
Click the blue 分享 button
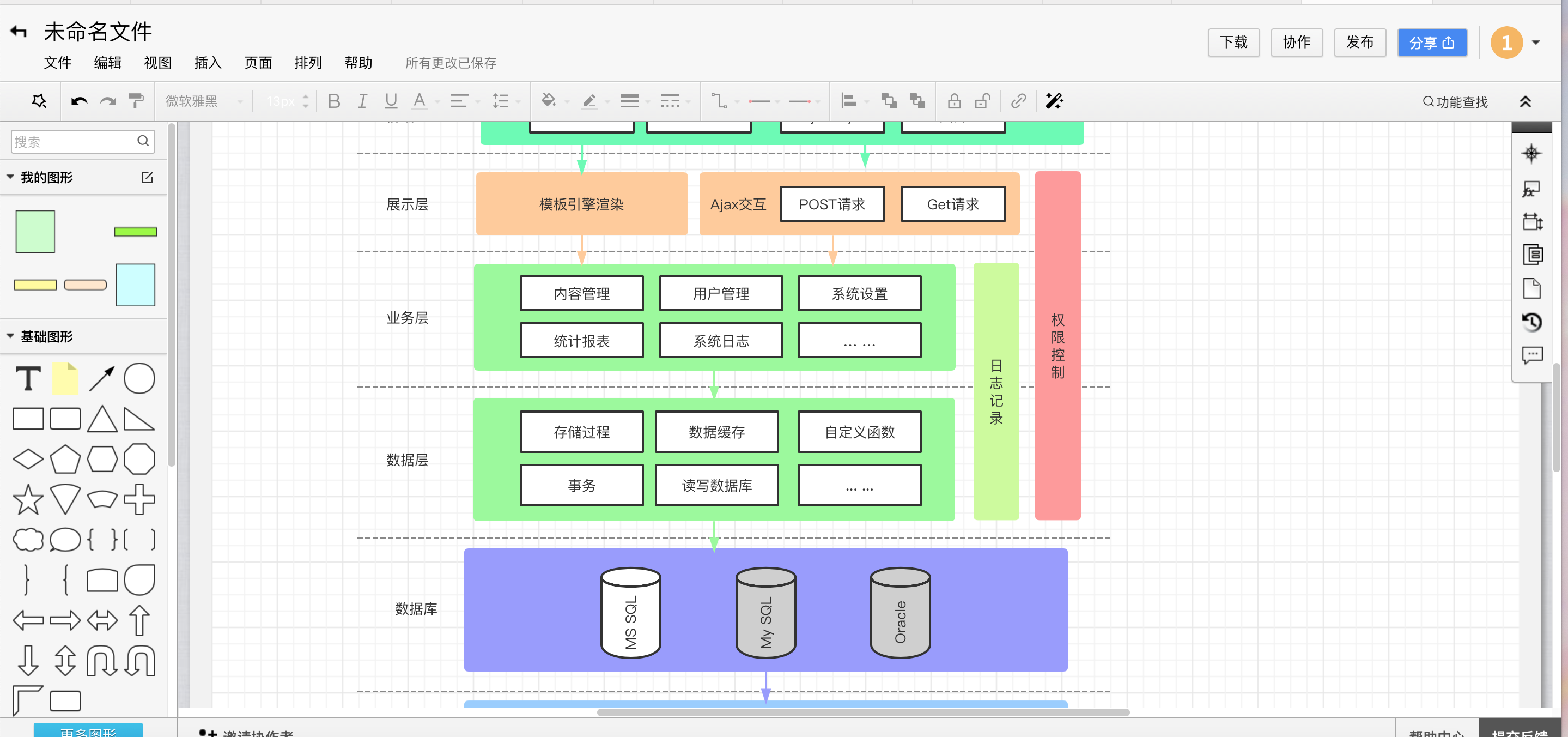click(1432, 43)
